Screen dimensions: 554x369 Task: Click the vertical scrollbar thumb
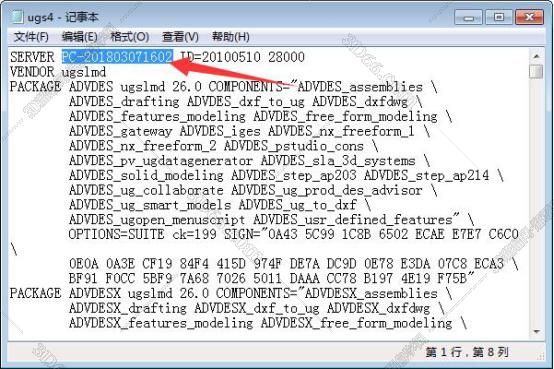click(x=536, y=71)
